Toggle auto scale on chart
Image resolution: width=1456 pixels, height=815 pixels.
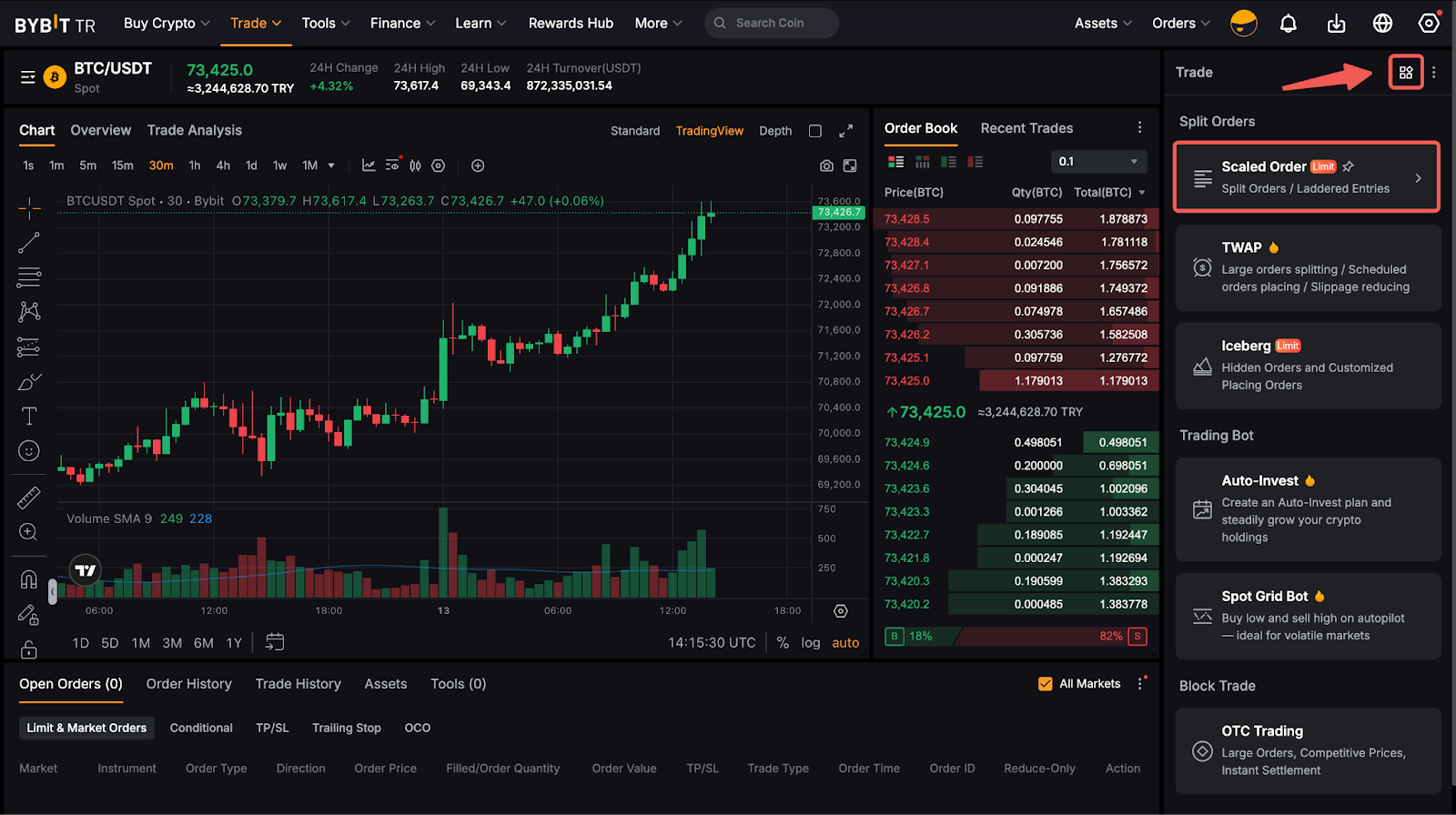(x=845, y=642)
